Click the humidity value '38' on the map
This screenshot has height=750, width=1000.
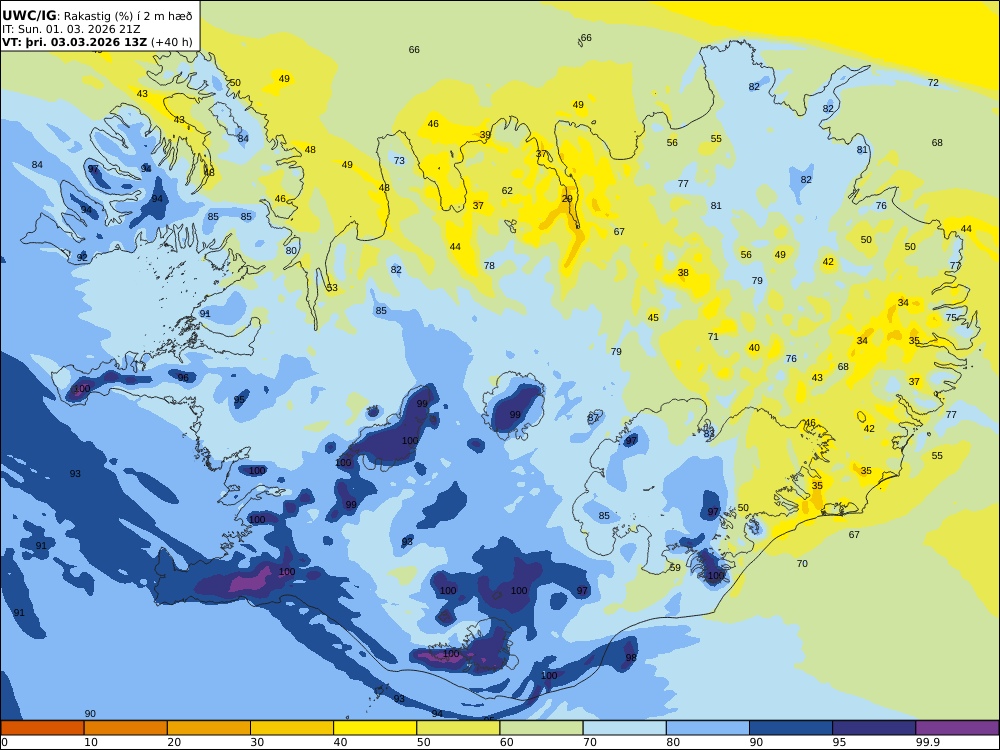683,272
